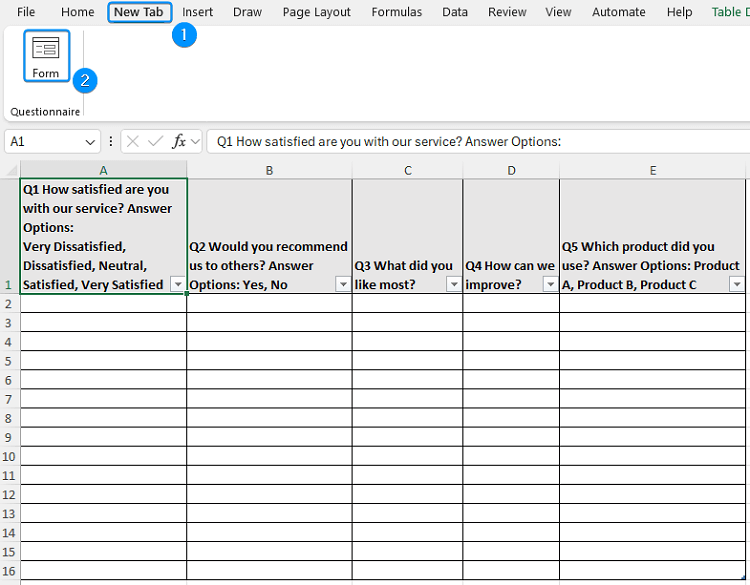Select column B header

[x=269, y=170]
